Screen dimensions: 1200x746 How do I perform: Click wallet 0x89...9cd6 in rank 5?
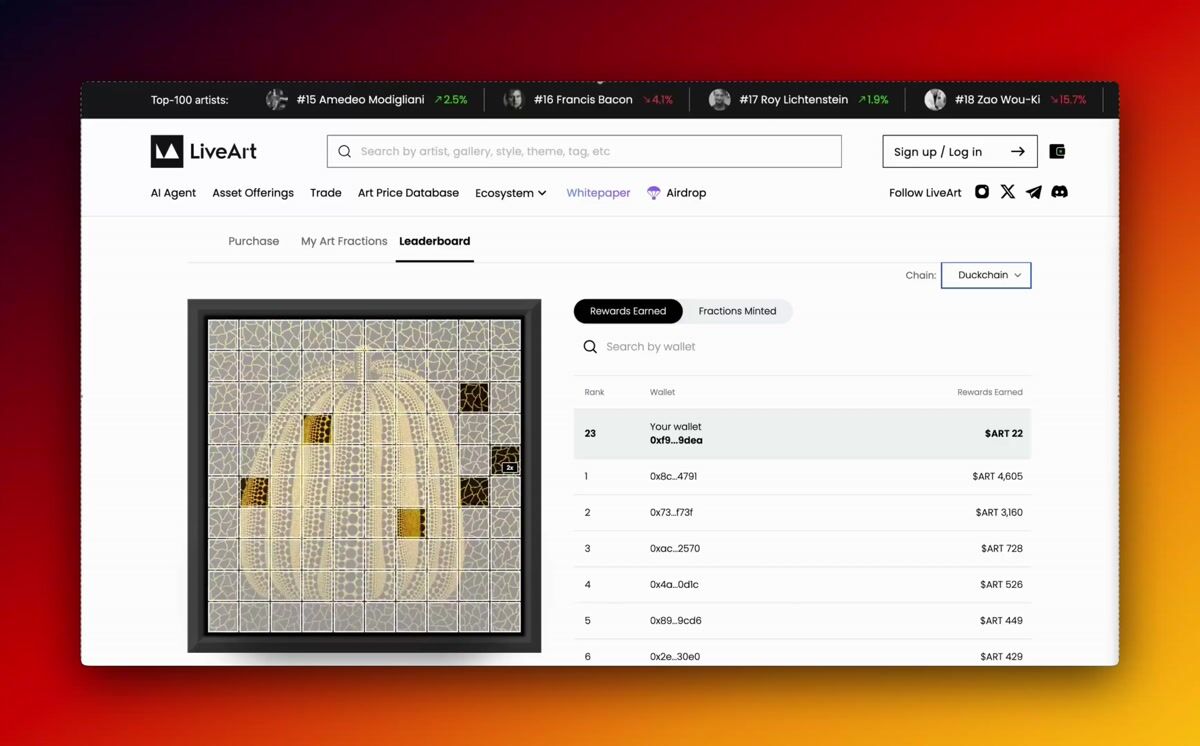click(676, 621)
